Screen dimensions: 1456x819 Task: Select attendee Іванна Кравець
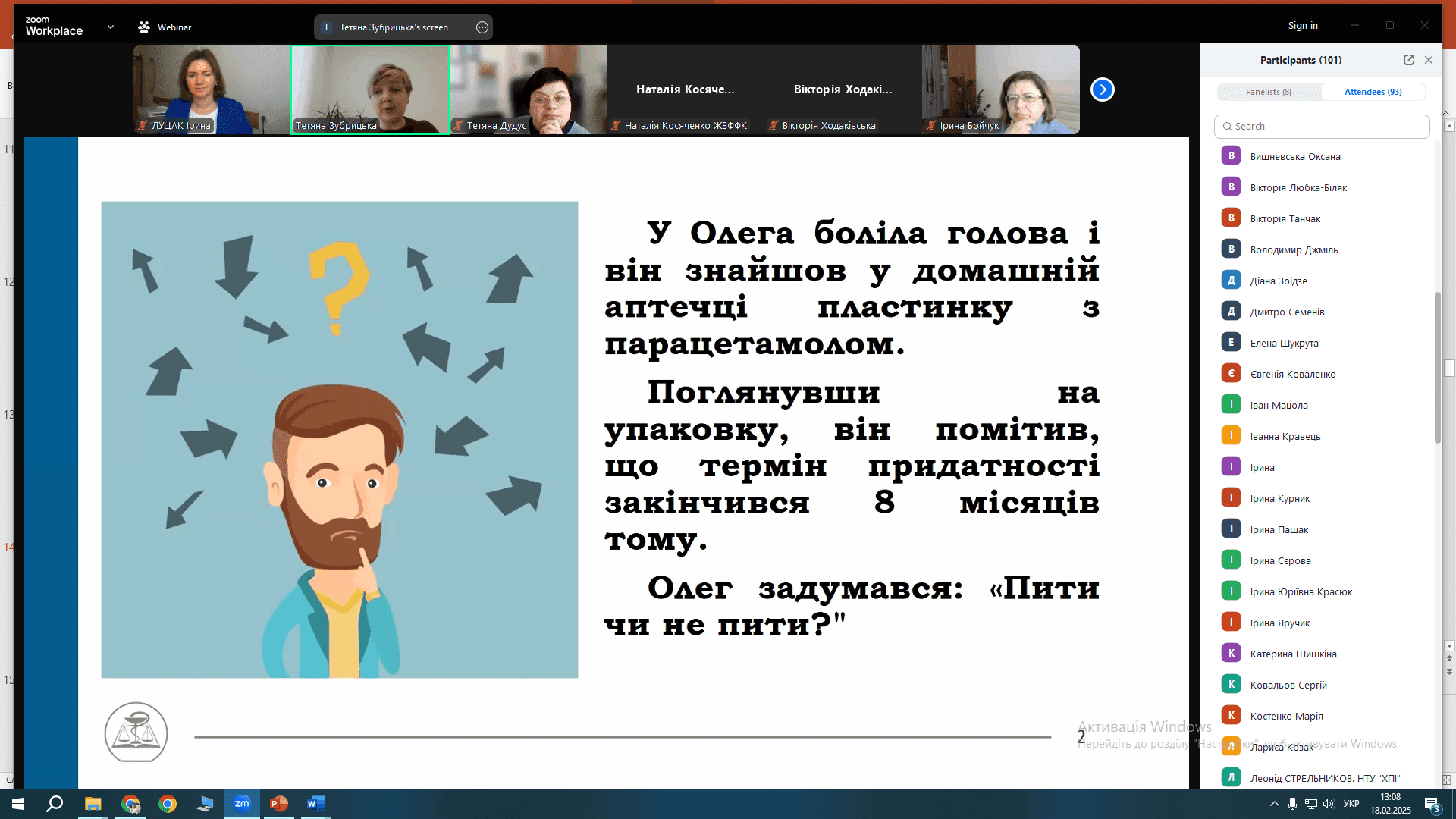coord(1323,436)
